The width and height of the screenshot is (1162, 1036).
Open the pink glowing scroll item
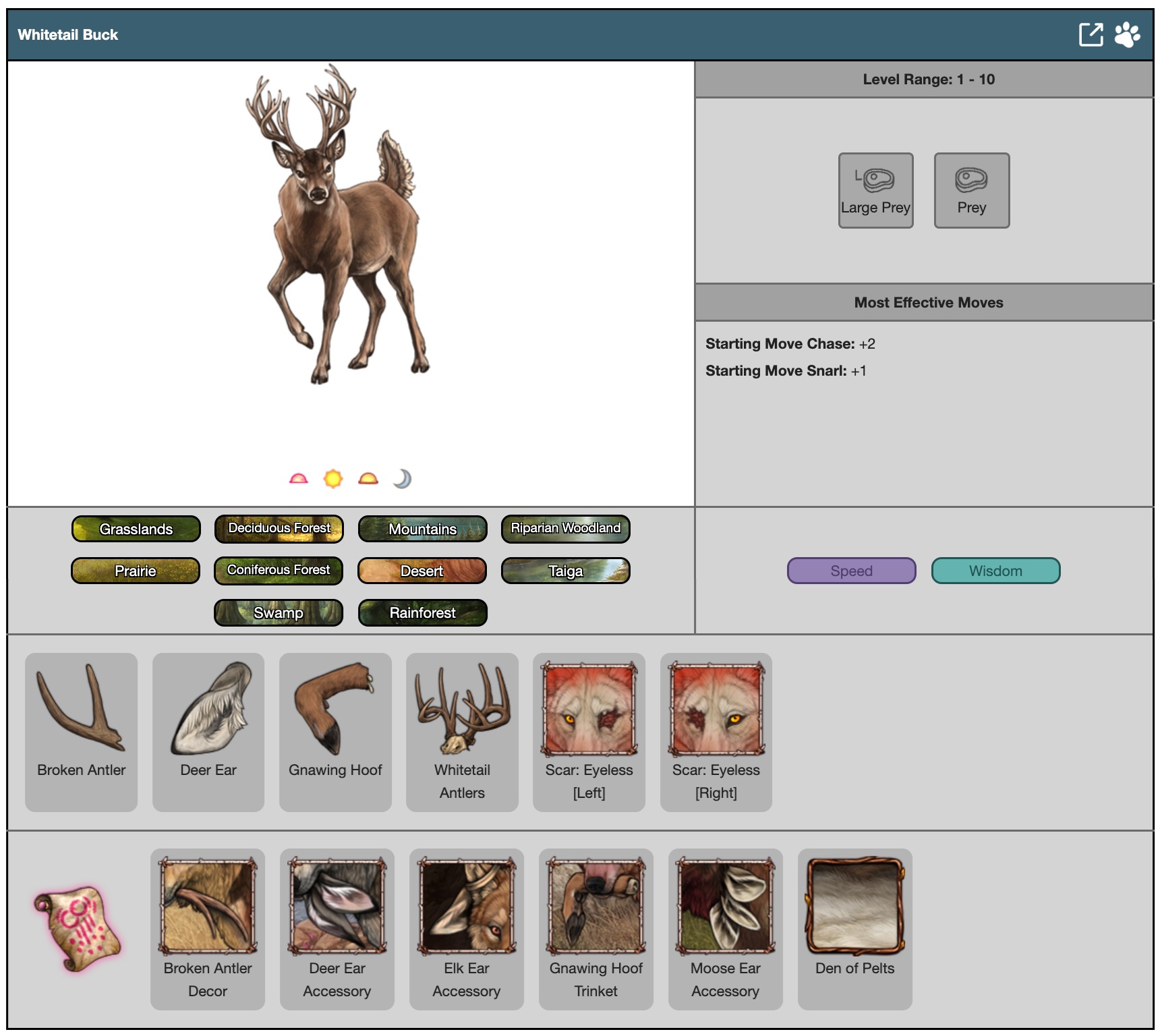pyautogui.click(x=78, y=929)
